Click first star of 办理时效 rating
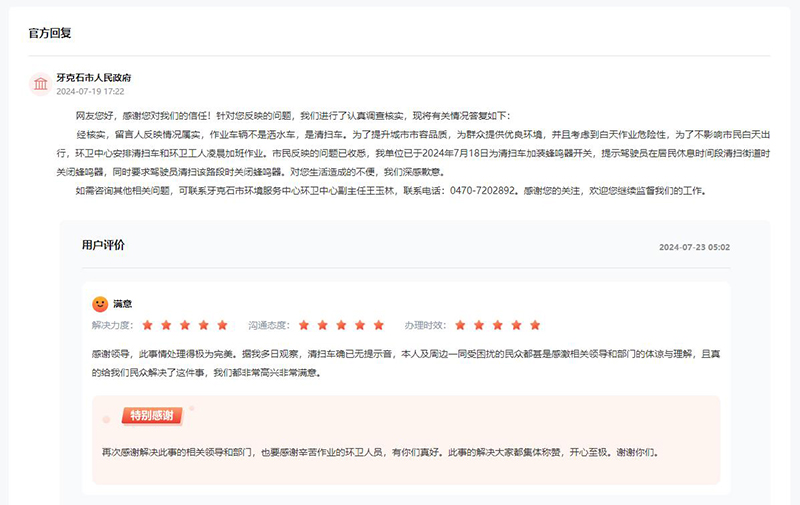 [x=460, y=325]
